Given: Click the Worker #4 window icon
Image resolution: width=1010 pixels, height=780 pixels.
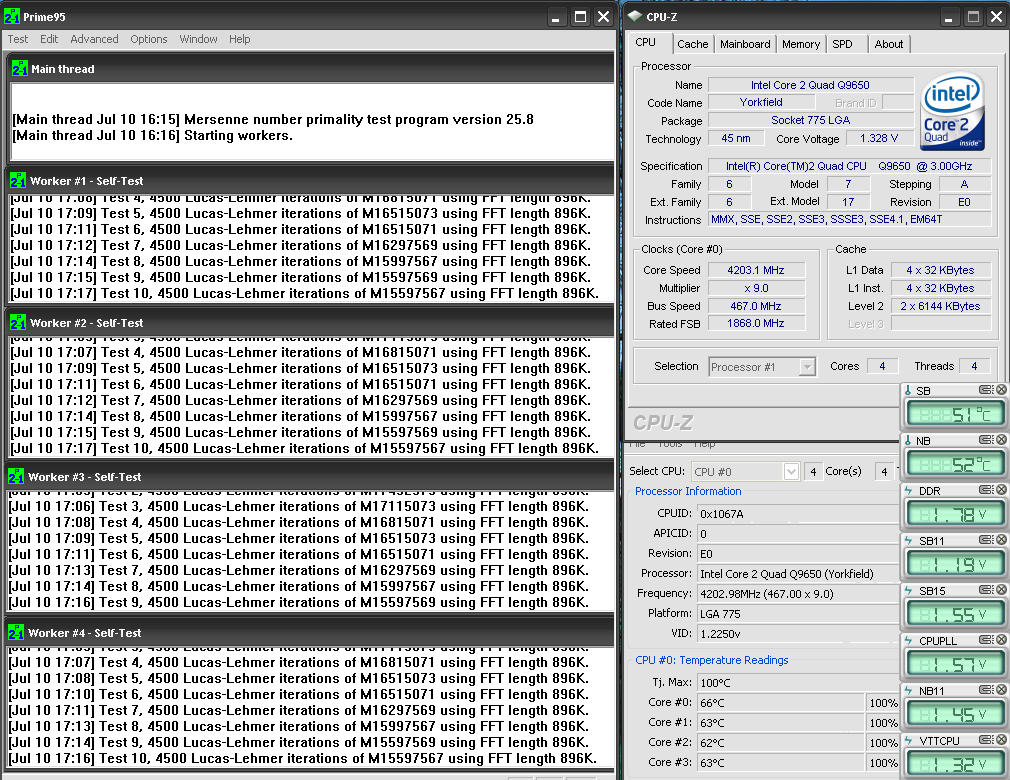Looking at the screenshot, I should (16, 633).
